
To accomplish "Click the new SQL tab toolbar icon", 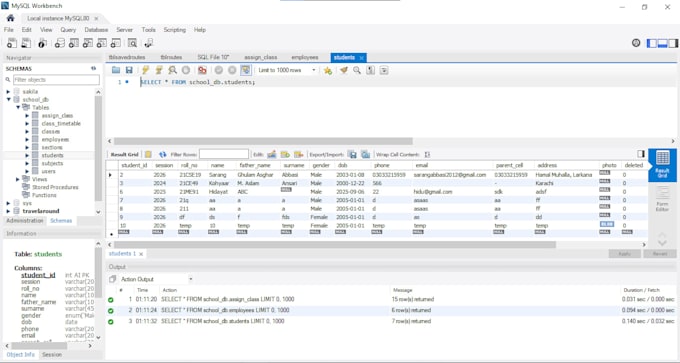I will (x=12, y=43).
